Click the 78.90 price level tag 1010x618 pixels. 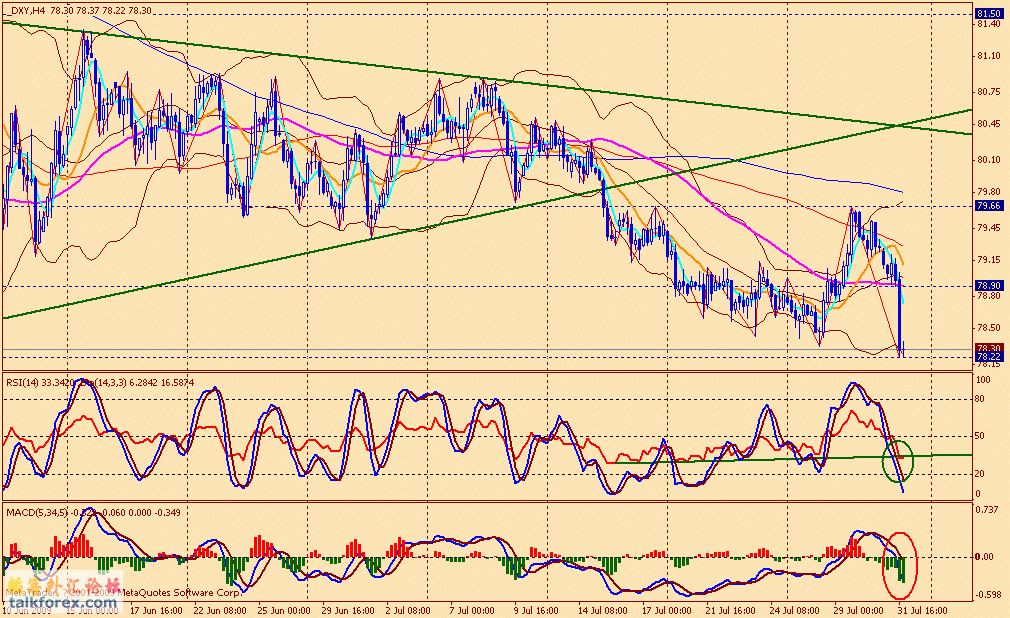point(988,285)
